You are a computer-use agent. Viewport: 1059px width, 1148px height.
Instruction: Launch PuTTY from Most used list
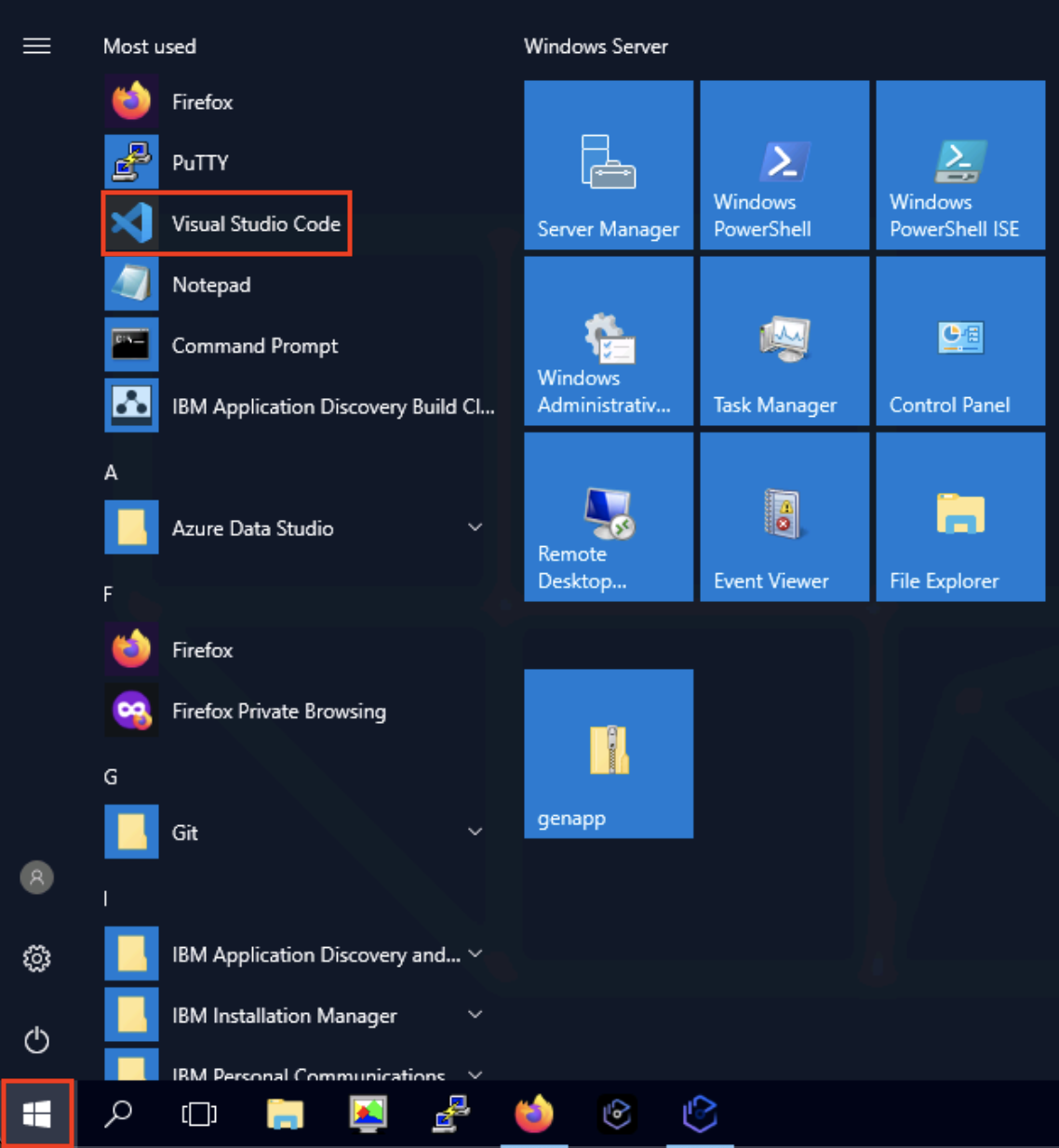point(298,162)
